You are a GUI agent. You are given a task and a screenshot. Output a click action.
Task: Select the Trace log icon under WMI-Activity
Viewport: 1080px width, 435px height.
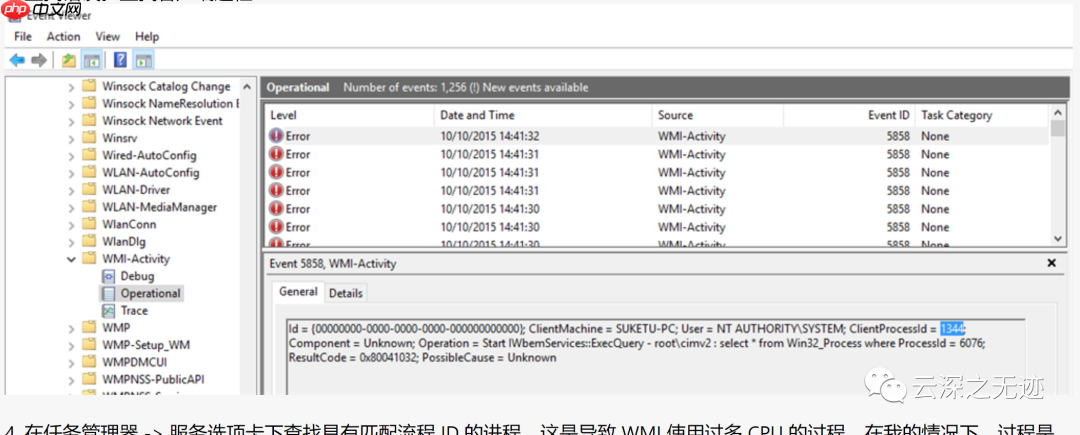[x=109, y=310]
